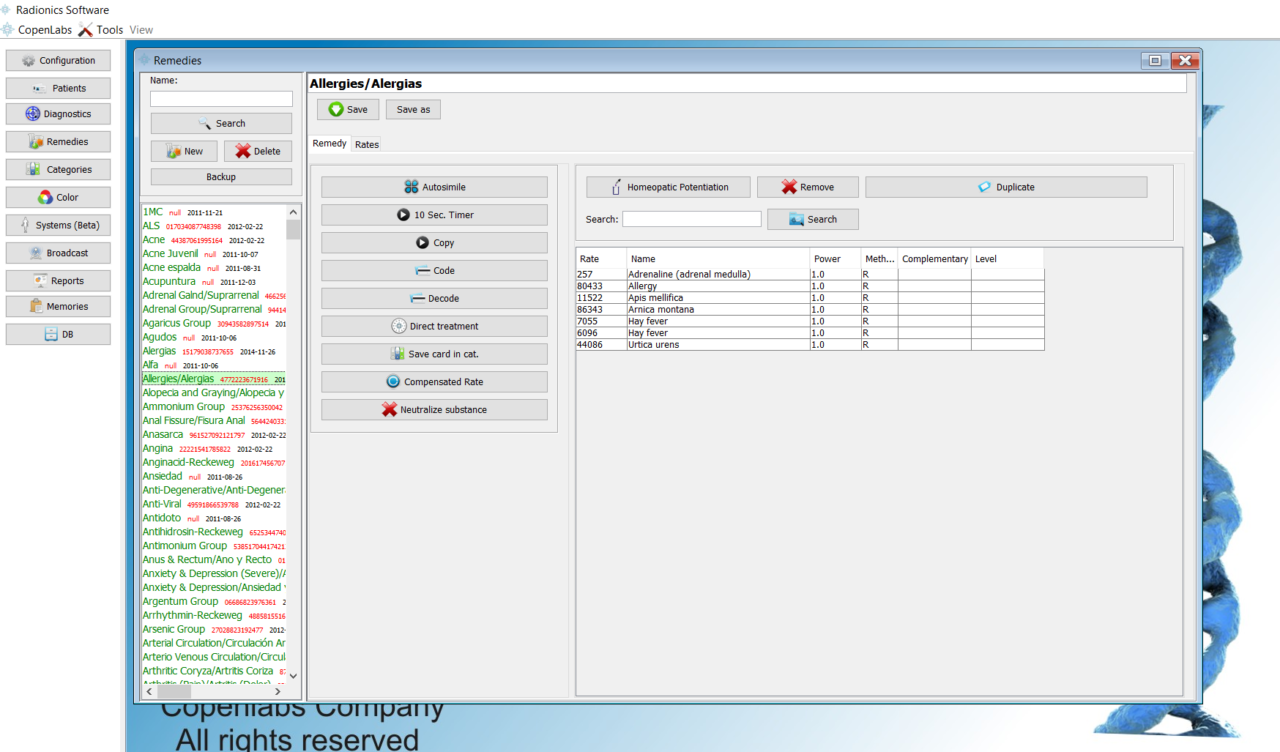This screenshot has height=752, width=1280.
Task: Select Anti-Viral in remedies list
Action: coord(162,504)
